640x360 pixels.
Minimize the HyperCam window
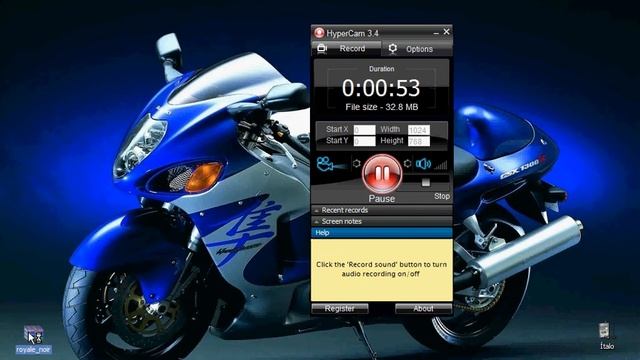tap(436, 32)
